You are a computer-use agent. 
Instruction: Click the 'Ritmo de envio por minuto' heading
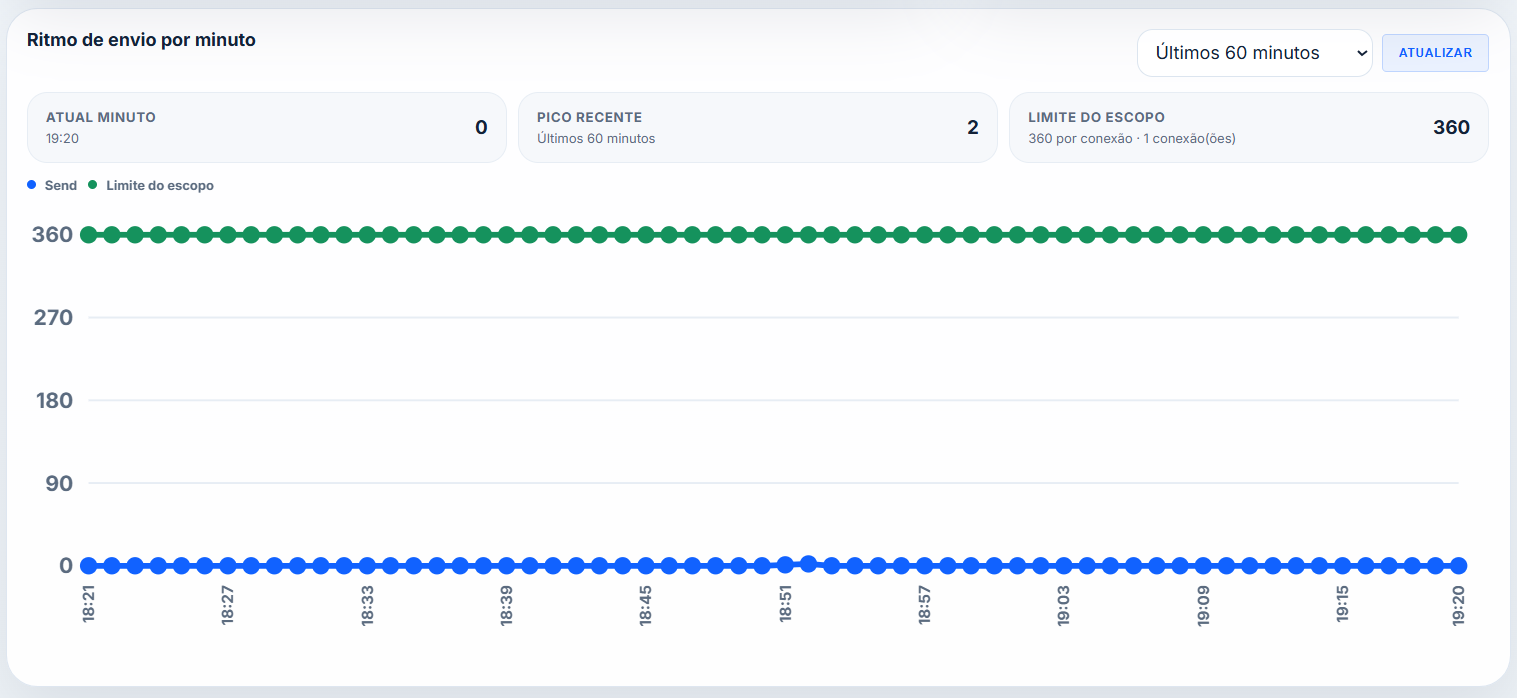141,40
